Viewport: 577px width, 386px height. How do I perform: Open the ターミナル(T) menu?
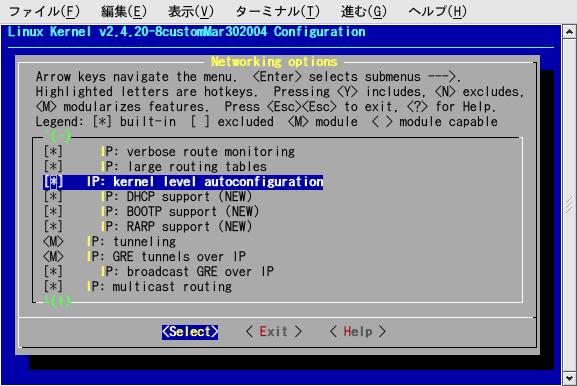tap(278, 12)
